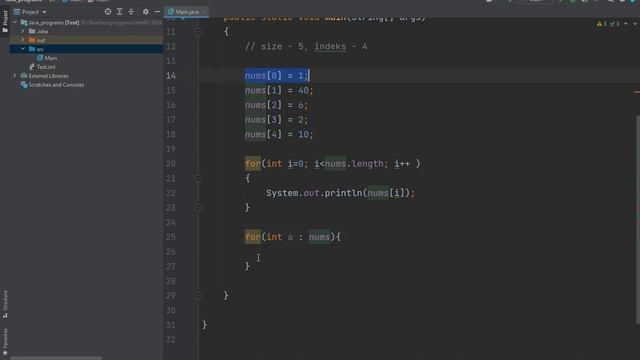
Task: Click the selected 'nums[0] = 1;' line
Action: (277, 76)
